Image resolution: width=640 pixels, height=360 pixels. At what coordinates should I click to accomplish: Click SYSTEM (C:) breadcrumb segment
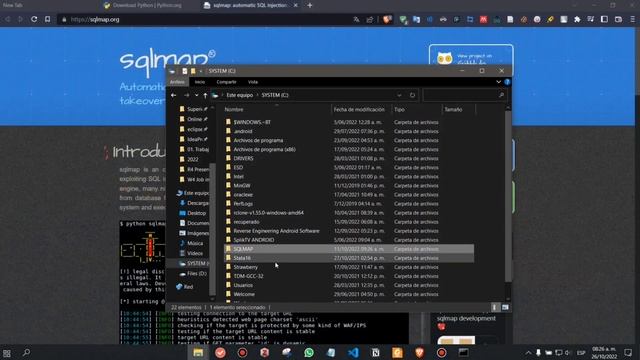(275, 95)
